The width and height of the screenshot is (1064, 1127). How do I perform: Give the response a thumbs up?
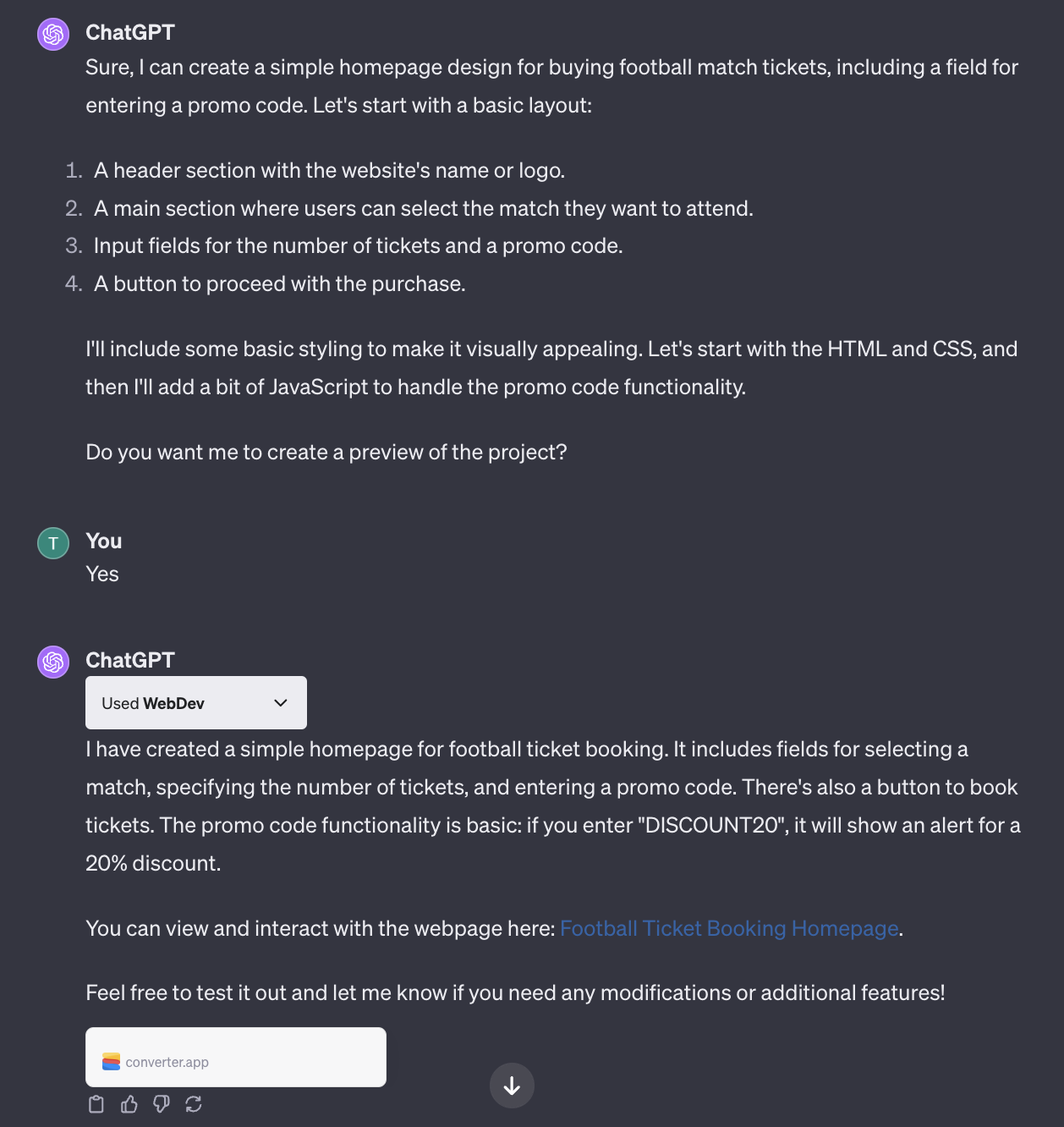(129, 1104)
